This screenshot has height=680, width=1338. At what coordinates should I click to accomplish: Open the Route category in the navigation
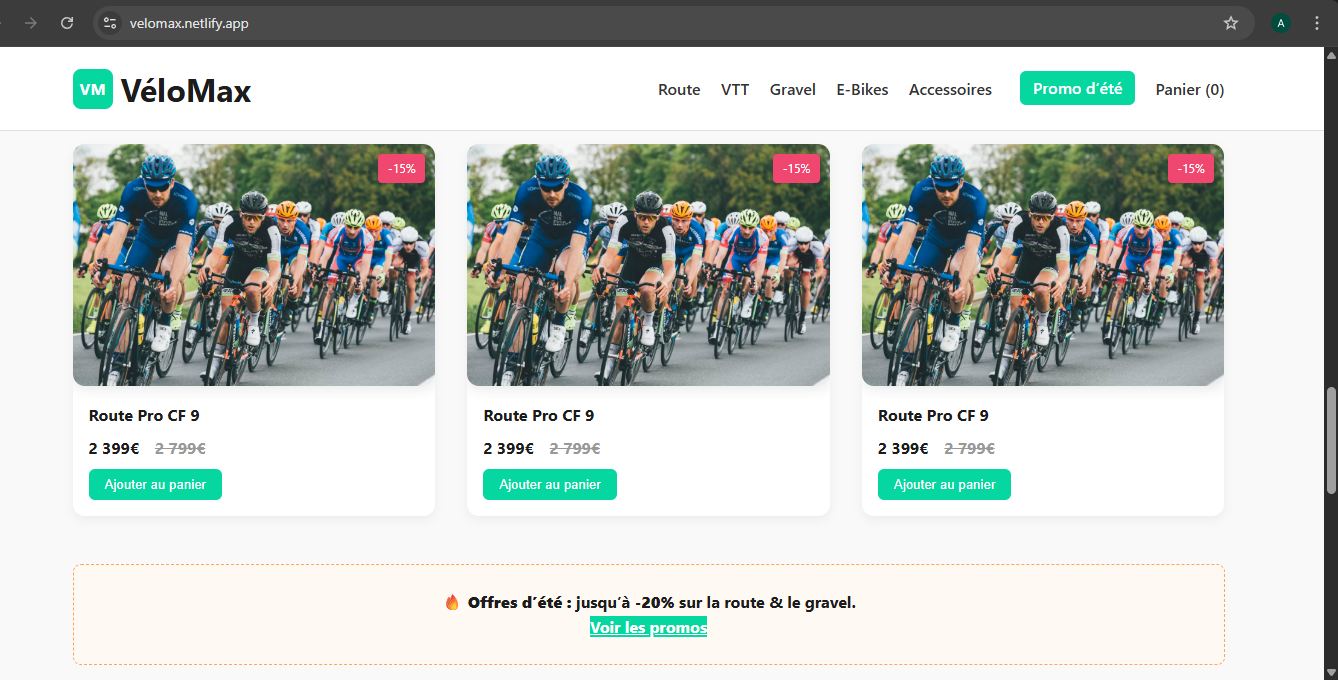click(679, 90)
